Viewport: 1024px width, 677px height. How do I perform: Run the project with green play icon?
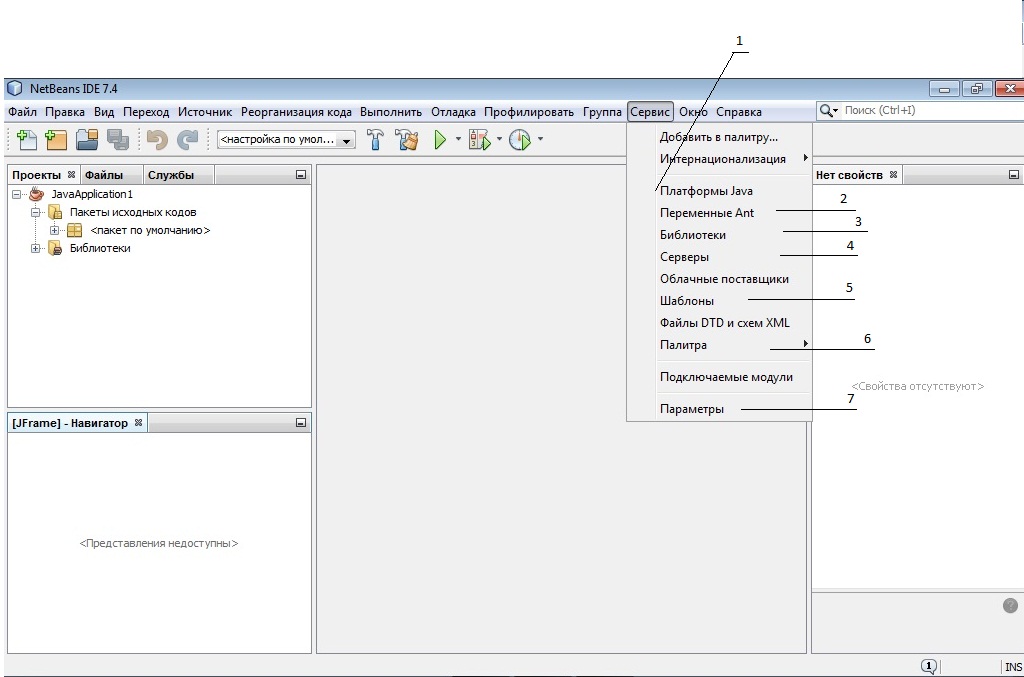(x=440, y=140)
